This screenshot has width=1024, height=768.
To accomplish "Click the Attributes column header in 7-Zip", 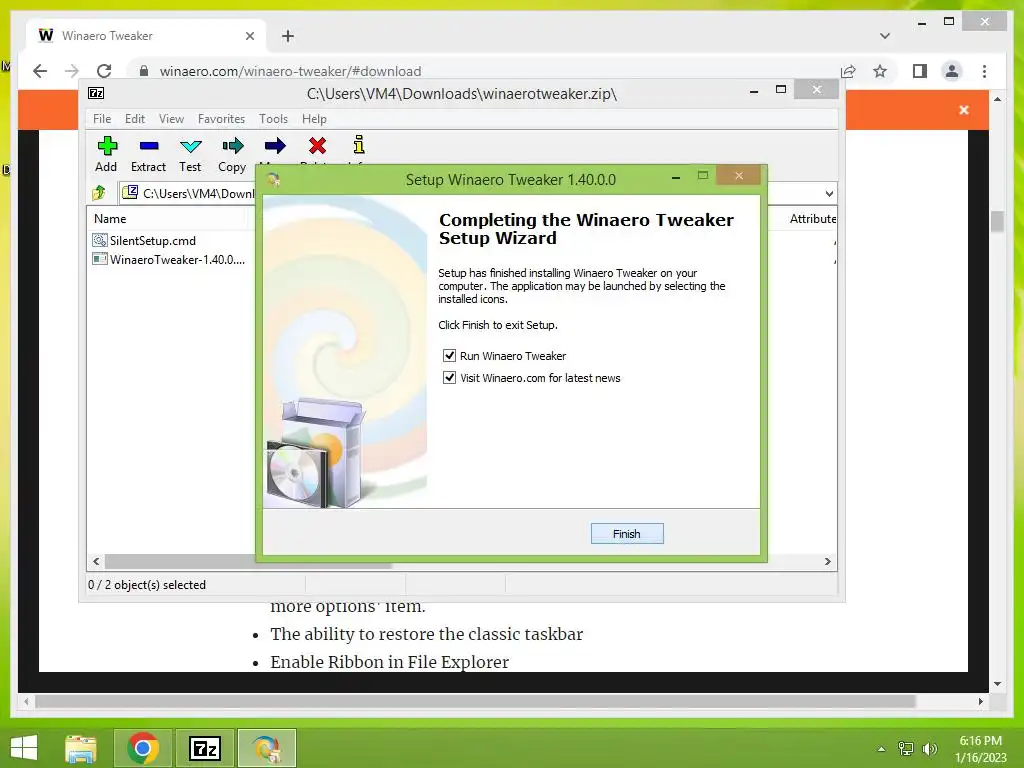I will coord(812,219).
